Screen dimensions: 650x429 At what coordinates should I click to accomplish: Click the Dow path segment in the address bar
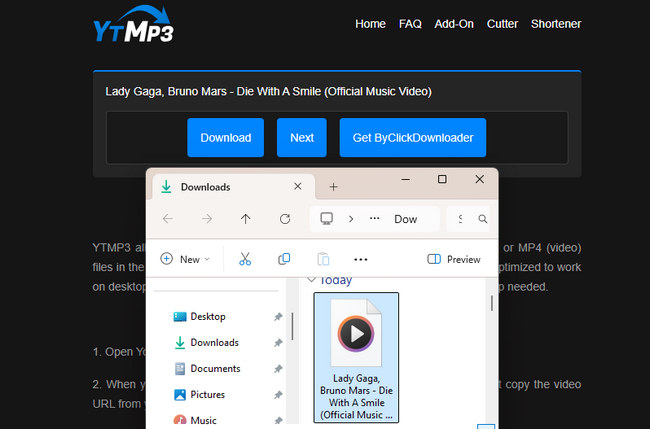(x=405, y=219)
